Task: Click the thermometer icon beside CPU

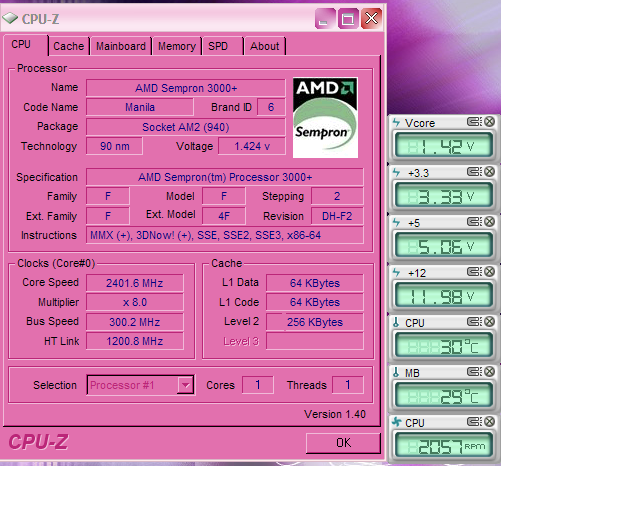Action: tap(396, 322)
